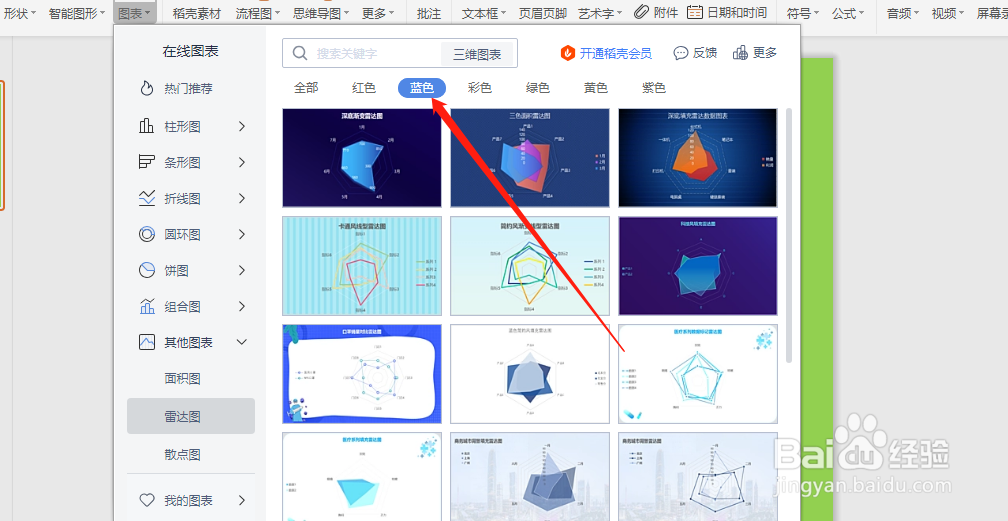Expand the 饼图 category chevron
1008x521 pixels.
pyautogui.click(x=242, y=271)
